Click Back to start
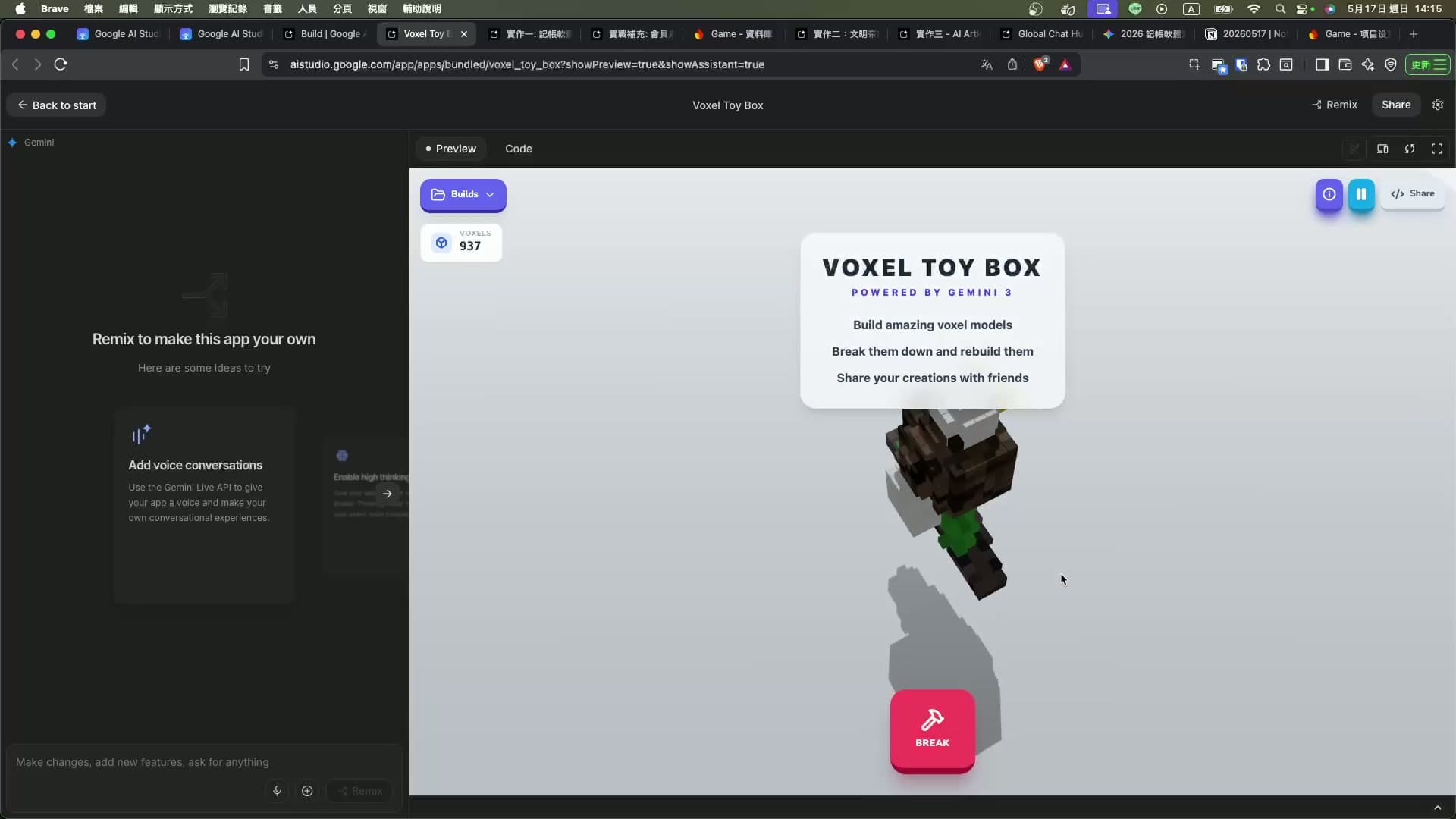Screen dimensions: 1456x819 57,105
